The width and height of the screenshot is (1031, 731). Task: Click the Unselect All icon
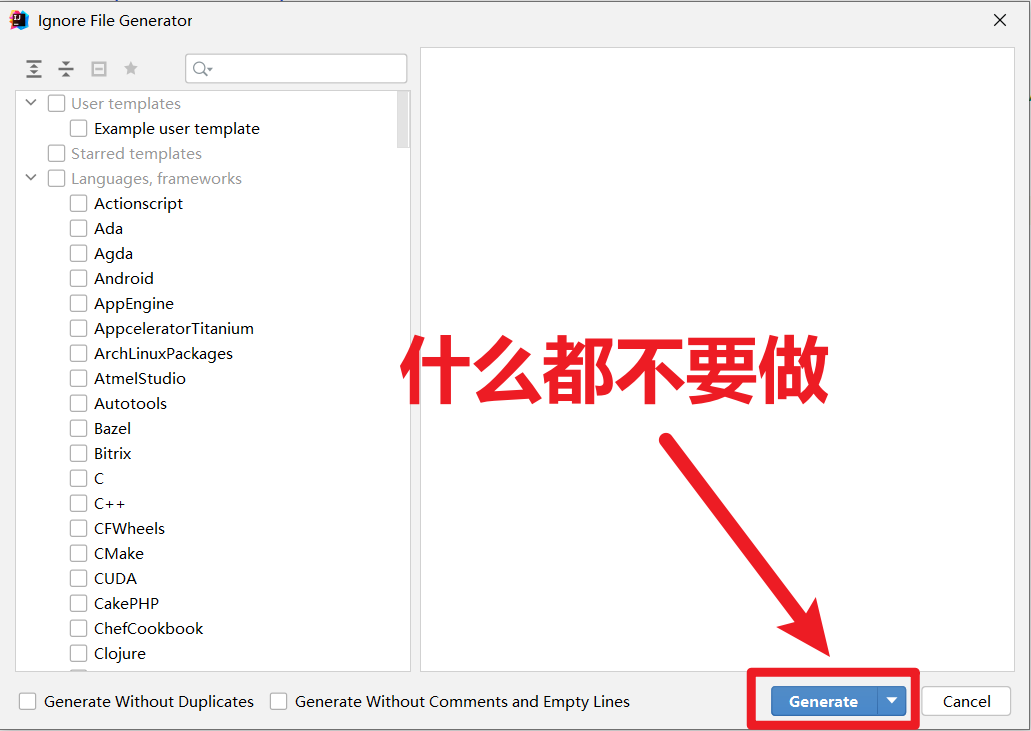99,68
